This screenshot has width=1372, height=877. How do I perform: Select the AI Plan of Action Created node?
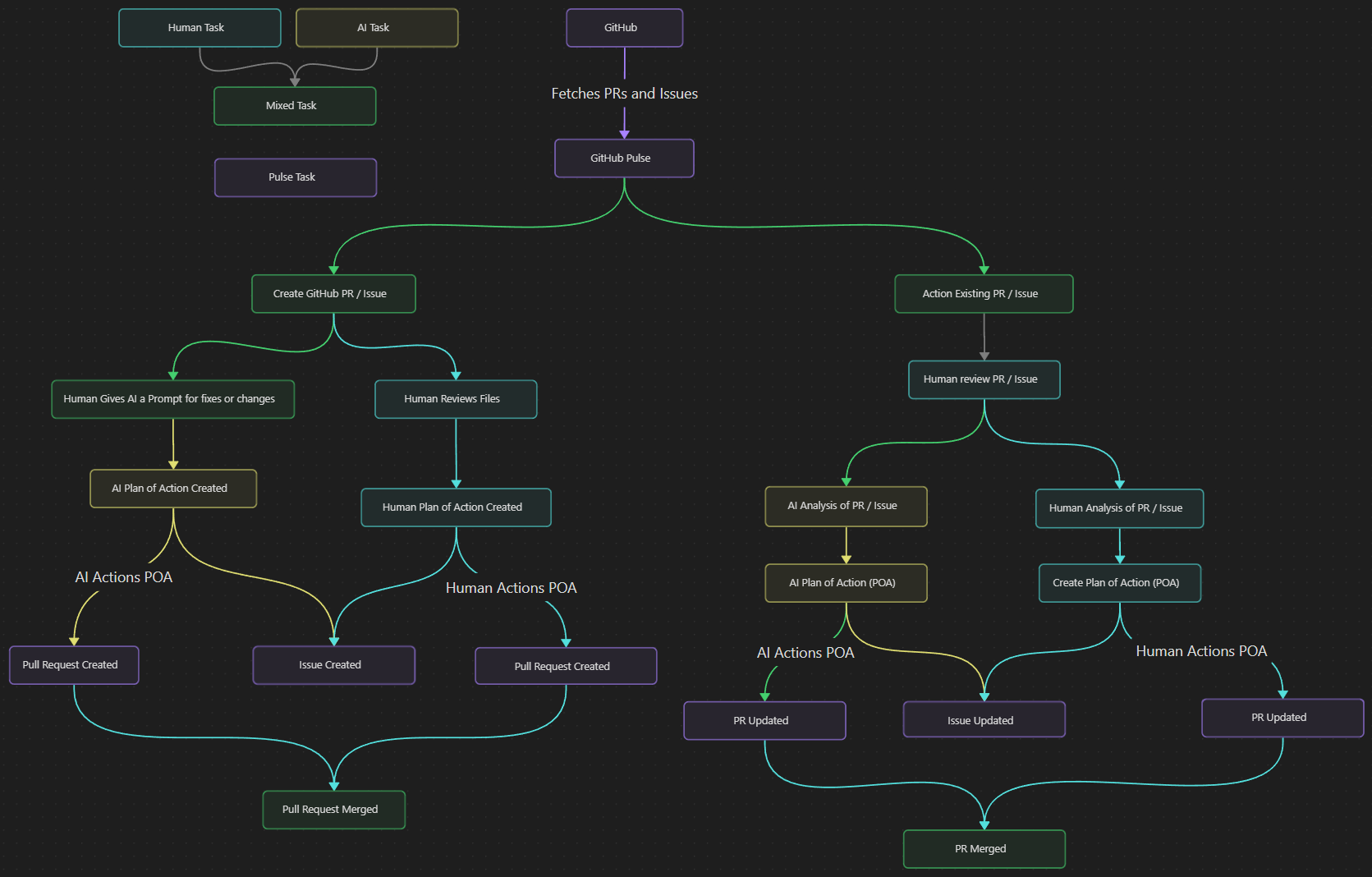pyautogui.click(x=173, y=489)
